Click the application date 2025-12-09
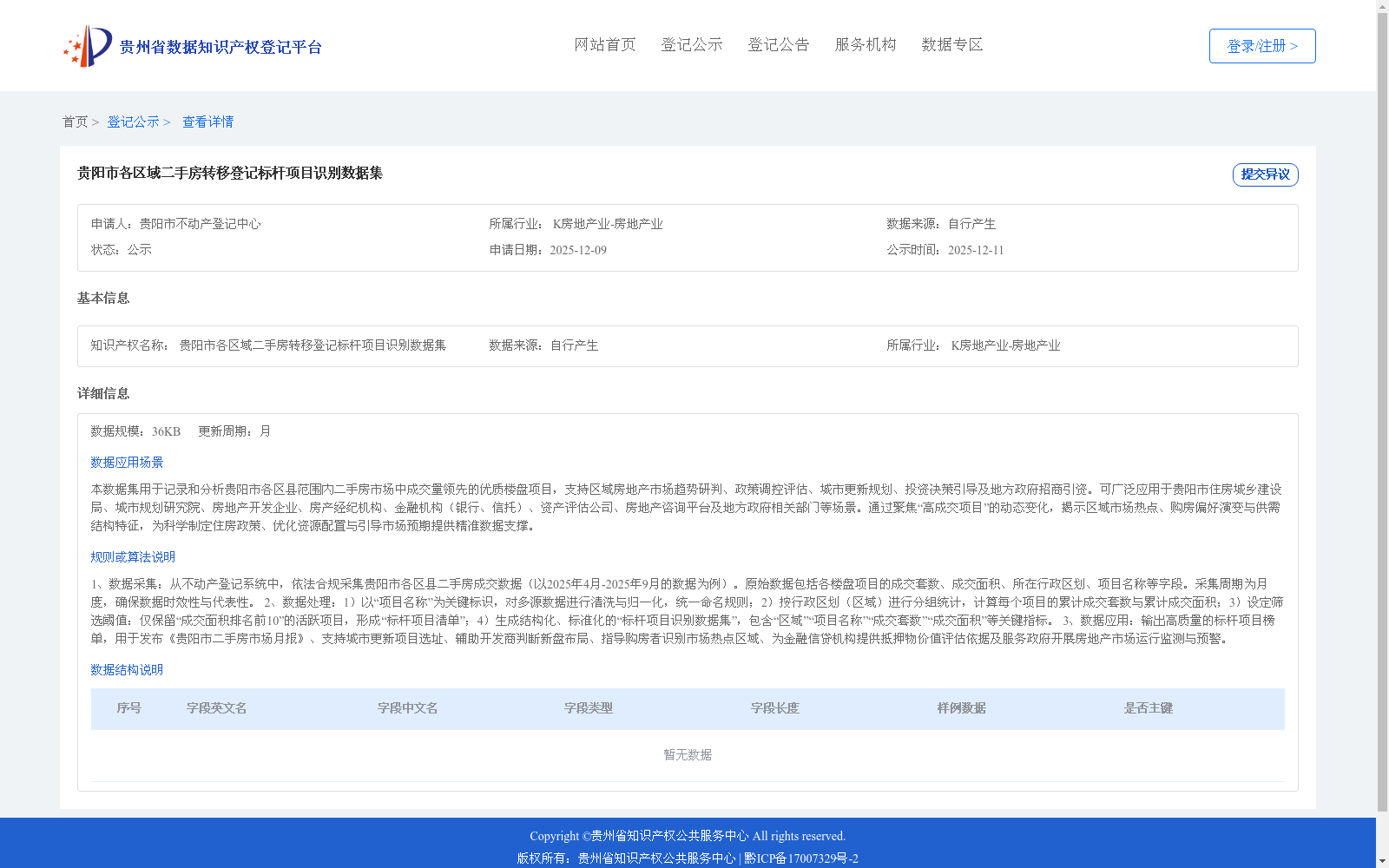The image size is (1389, 868). click(578, 250)
